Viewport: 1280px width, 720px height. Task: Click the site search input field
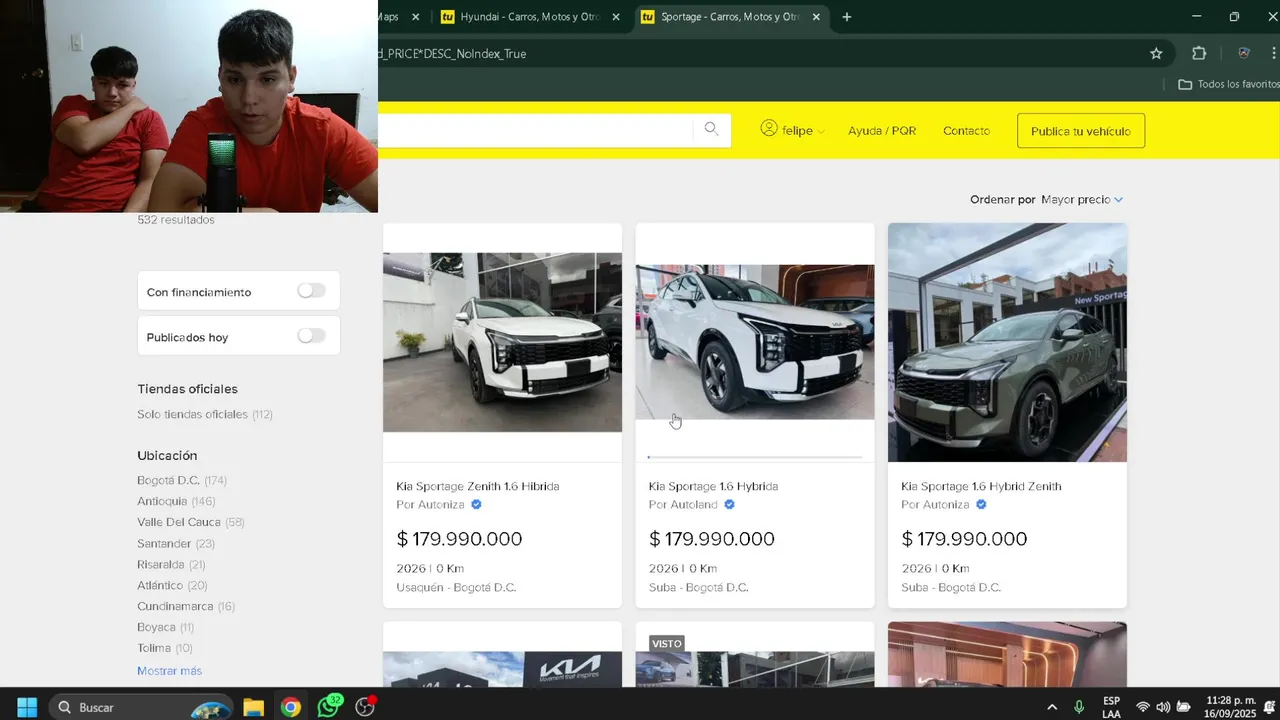(535, 130)
